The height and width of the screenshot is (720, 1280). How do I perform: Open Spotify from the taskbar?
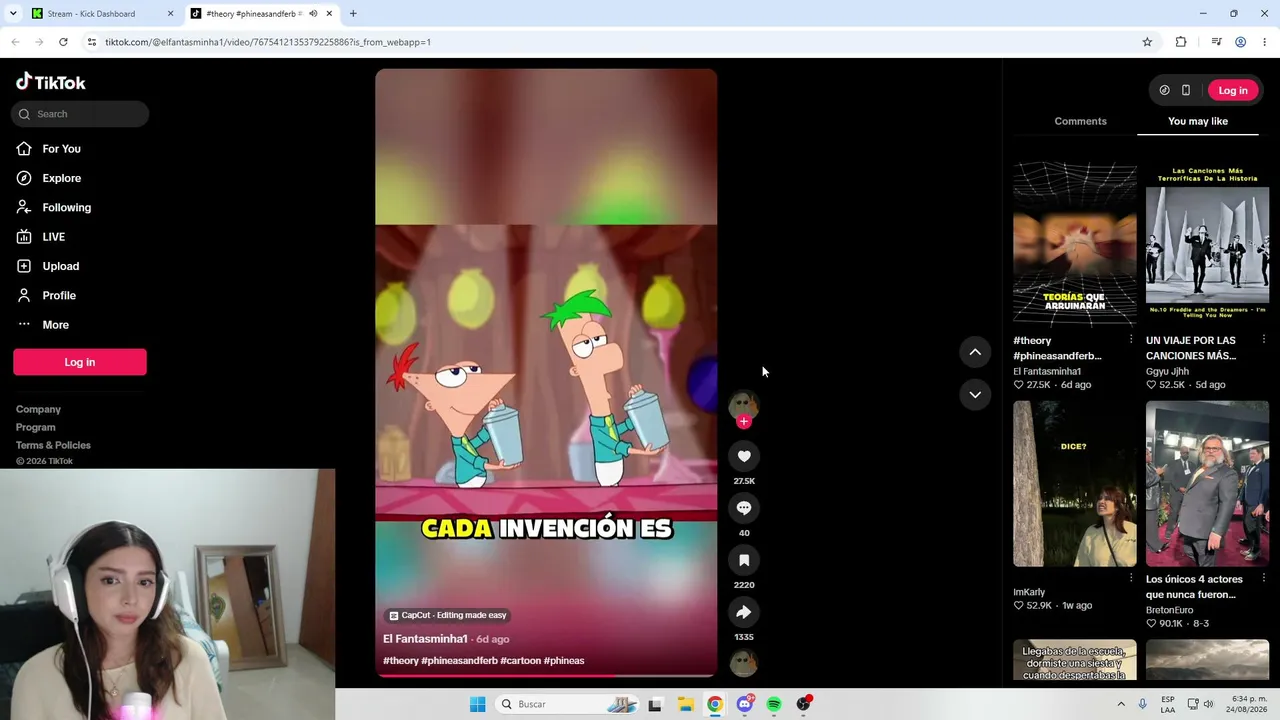click(x=774, y=704)
